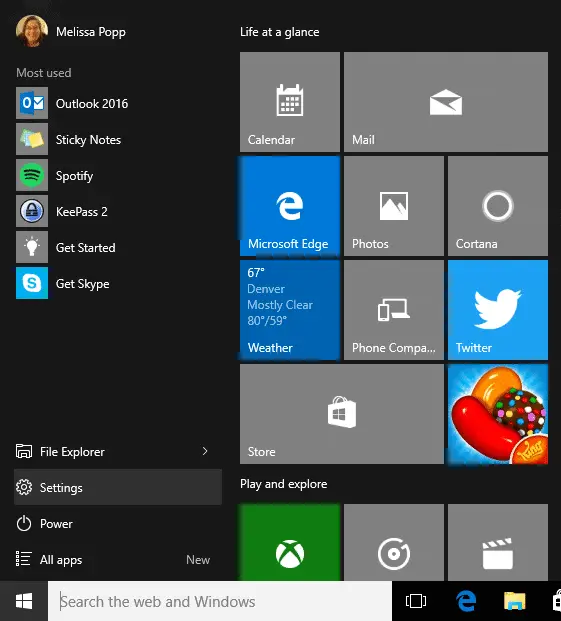Image resolution: width=561 pixels, height=621 pixels.
Task: Open the Groove Music tile
Action: 394,543
